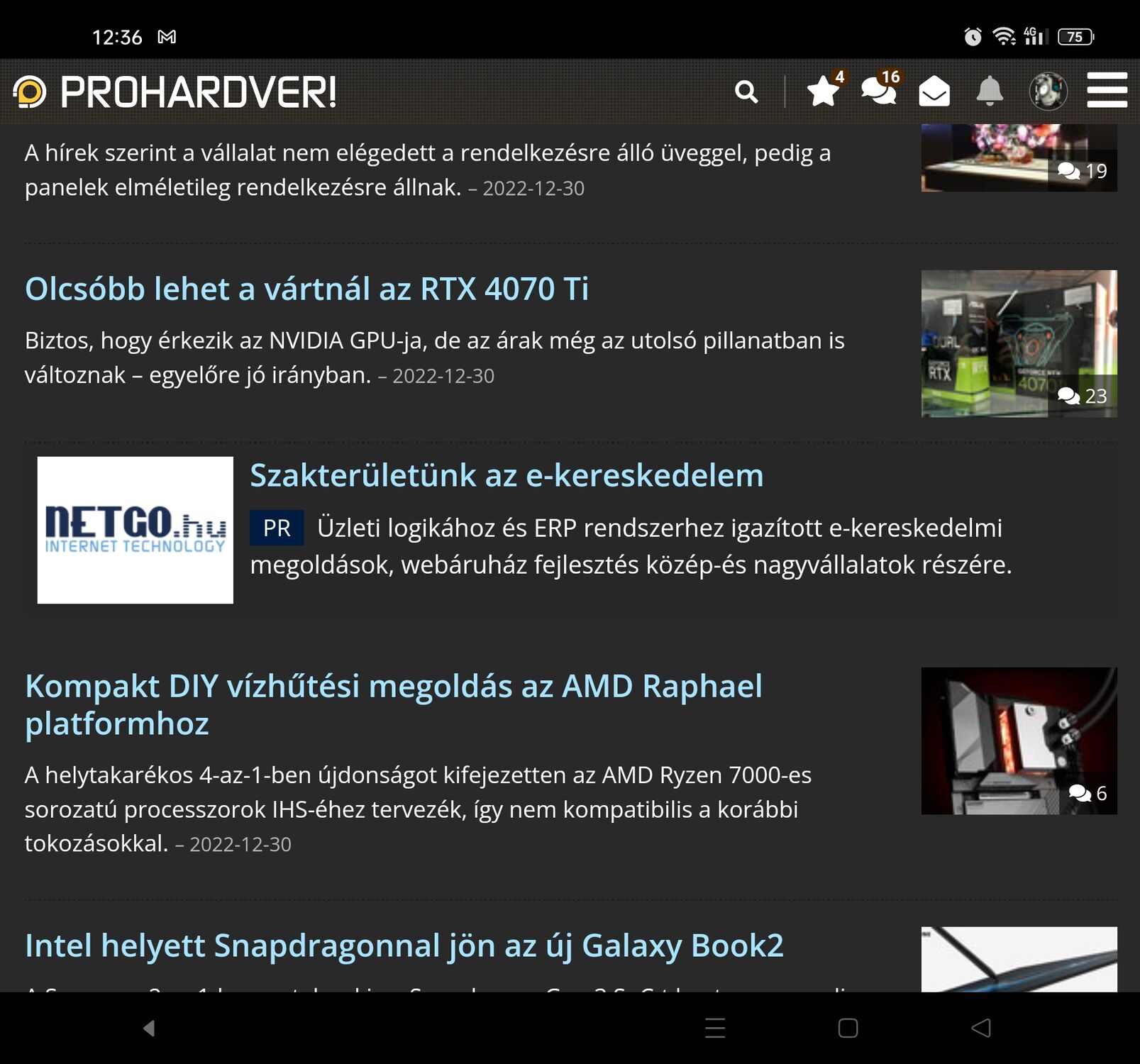This screenshot has height=1064, width=1140.
Task: Open user profile avatar
Action: [1048, 92]
